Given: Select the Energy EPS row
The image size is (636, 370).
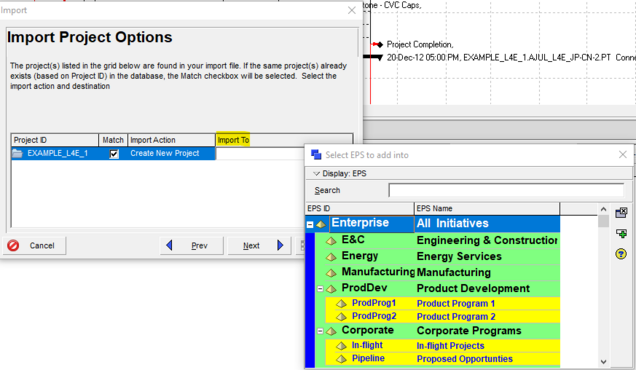Looking at the screenshot, I should tap(437, 257).
